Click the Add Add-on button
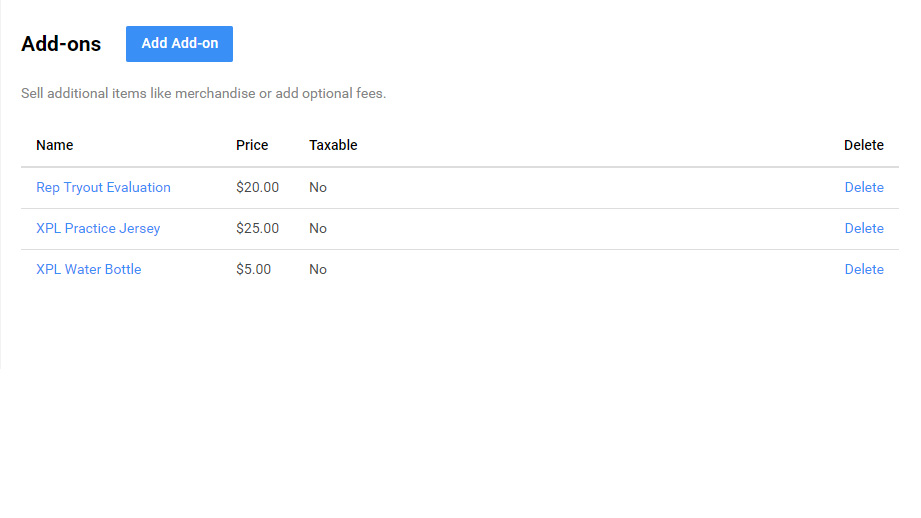Image resolution: width=921 pixels, height=518 pixels. point(179,44)
